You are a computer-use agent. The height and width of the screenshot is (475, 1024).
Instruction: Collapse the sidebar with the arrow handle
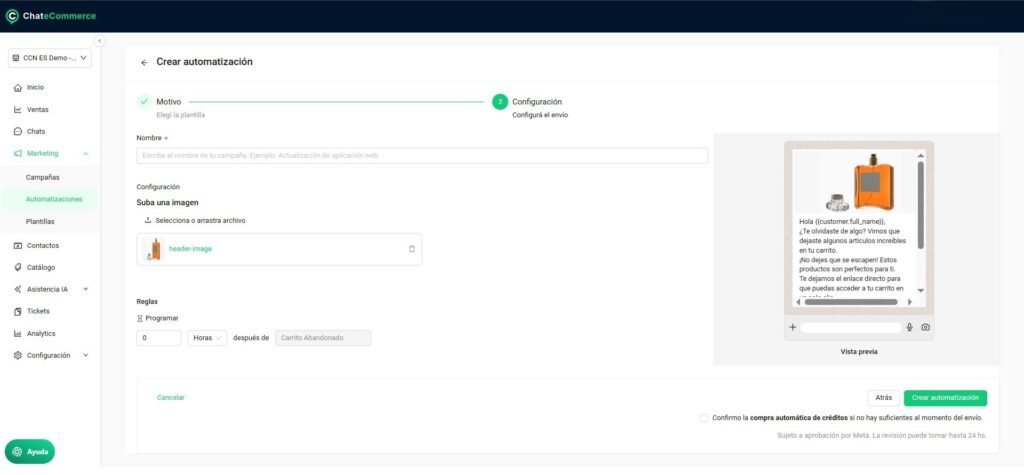(x=99, y=41)
